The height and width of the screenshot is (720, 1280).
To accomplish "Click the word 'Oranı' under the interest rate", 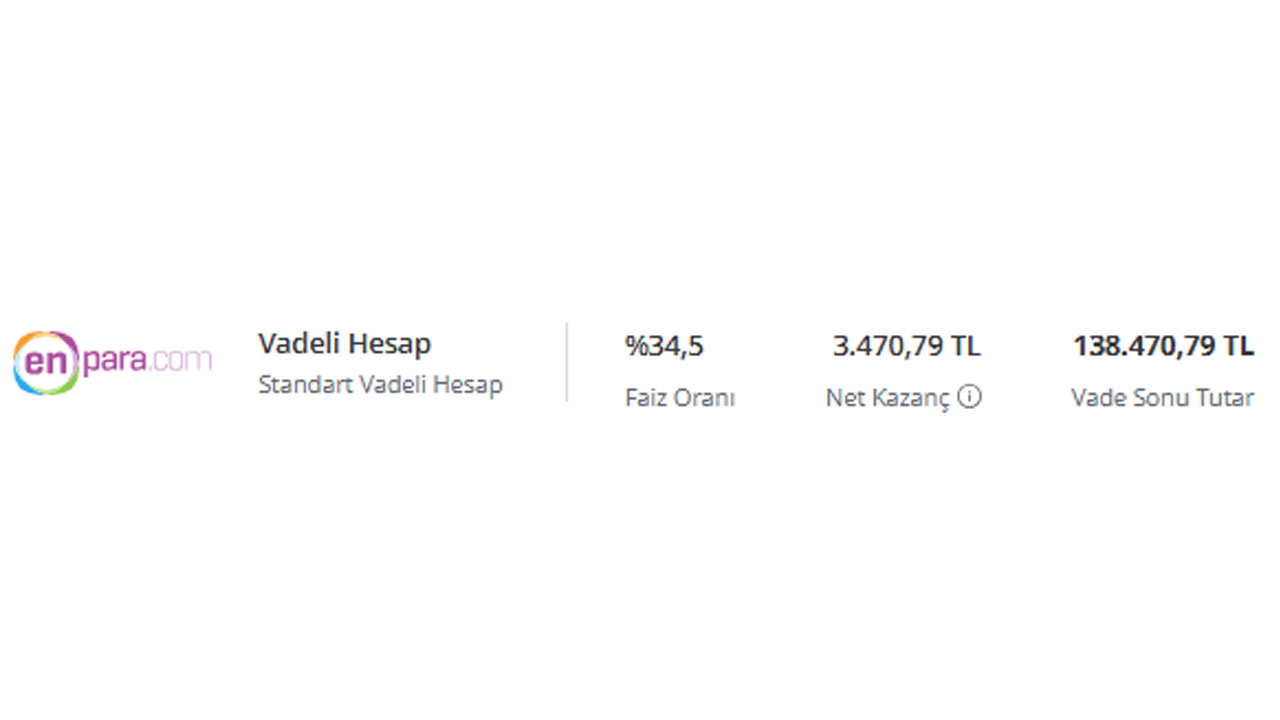I will 707,398.
